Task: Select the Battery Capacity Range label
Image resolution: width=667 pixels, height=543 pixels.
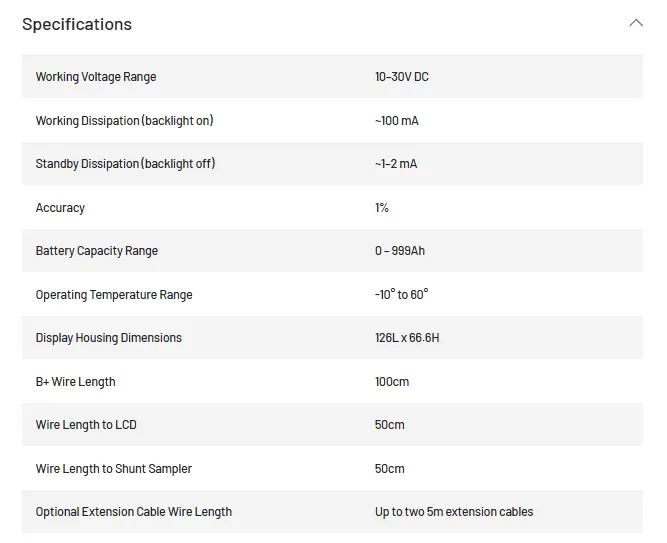Action: (97, 251)
